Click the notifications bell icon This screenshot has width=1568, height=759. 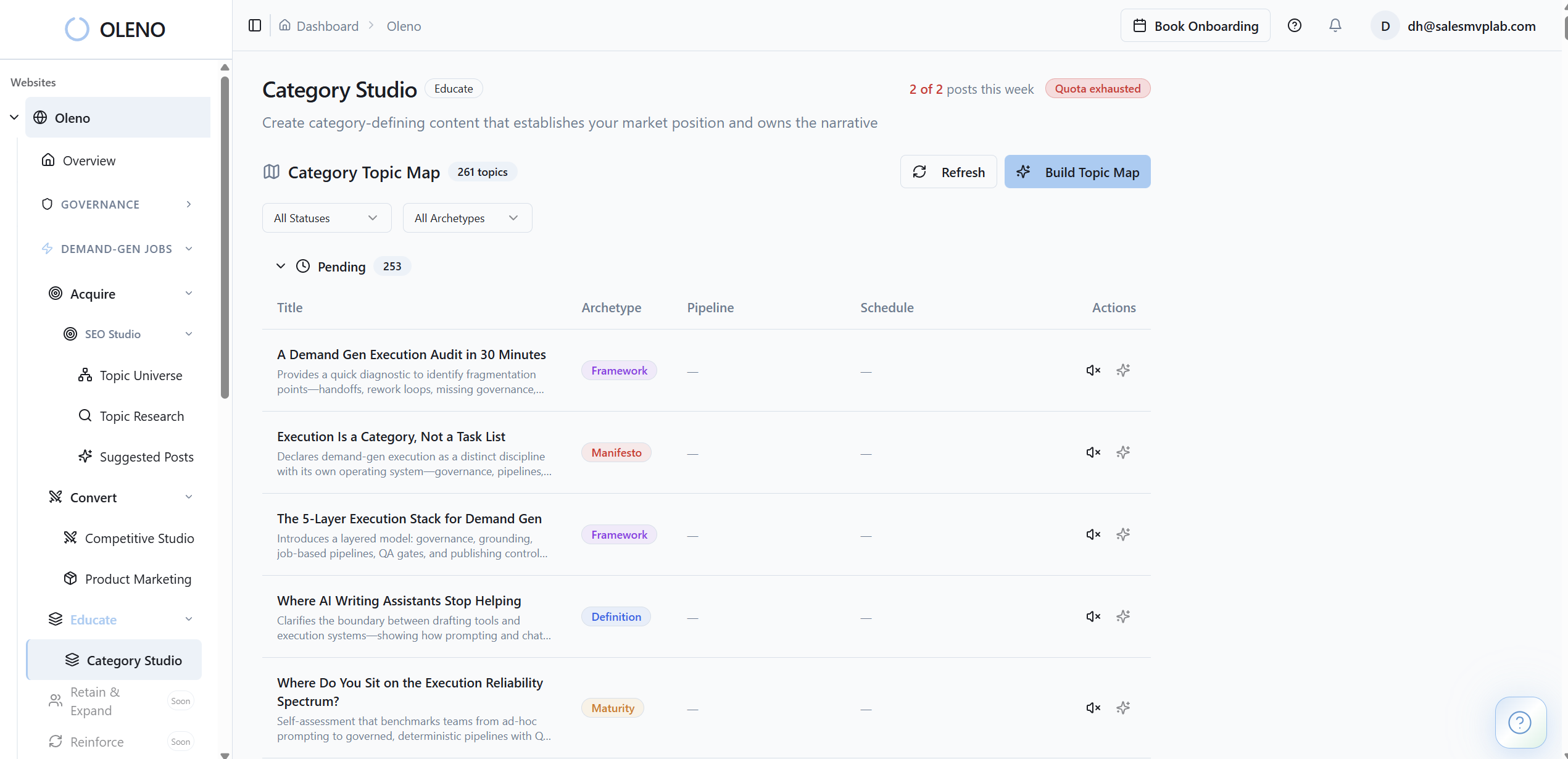click(1335, 25)
